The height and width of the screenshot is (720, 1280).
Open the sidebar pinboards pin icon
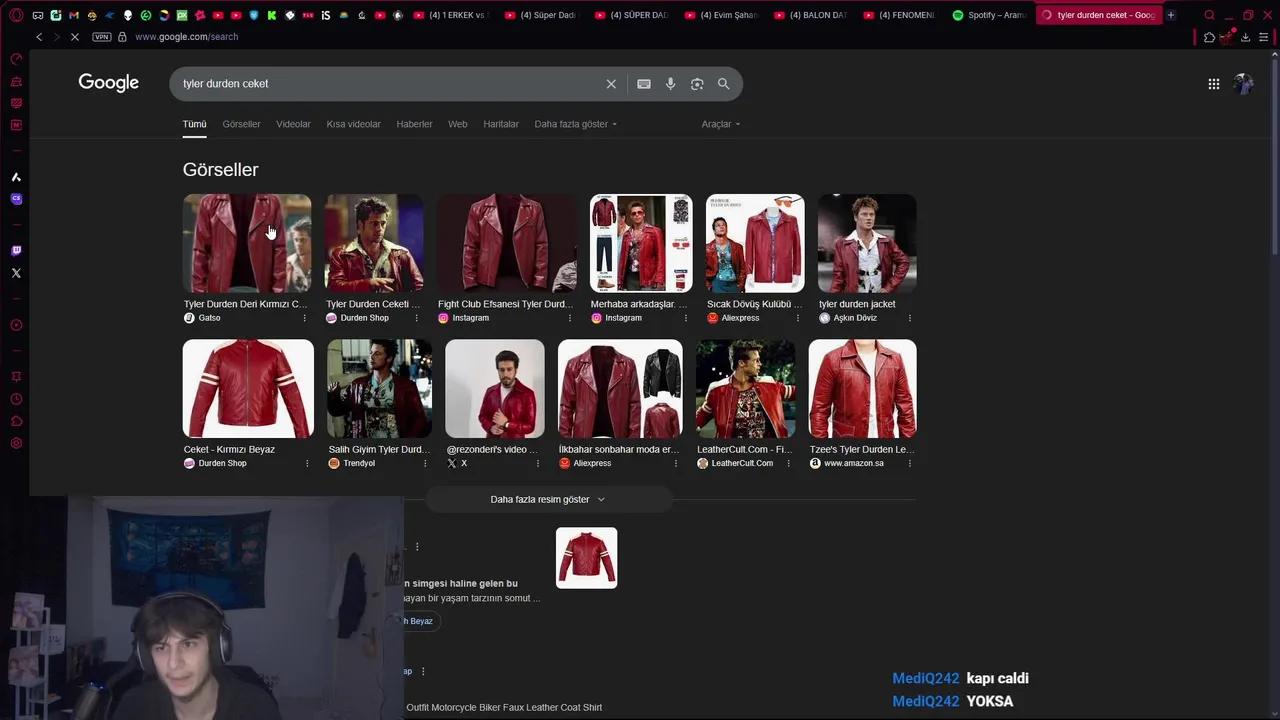16,377
